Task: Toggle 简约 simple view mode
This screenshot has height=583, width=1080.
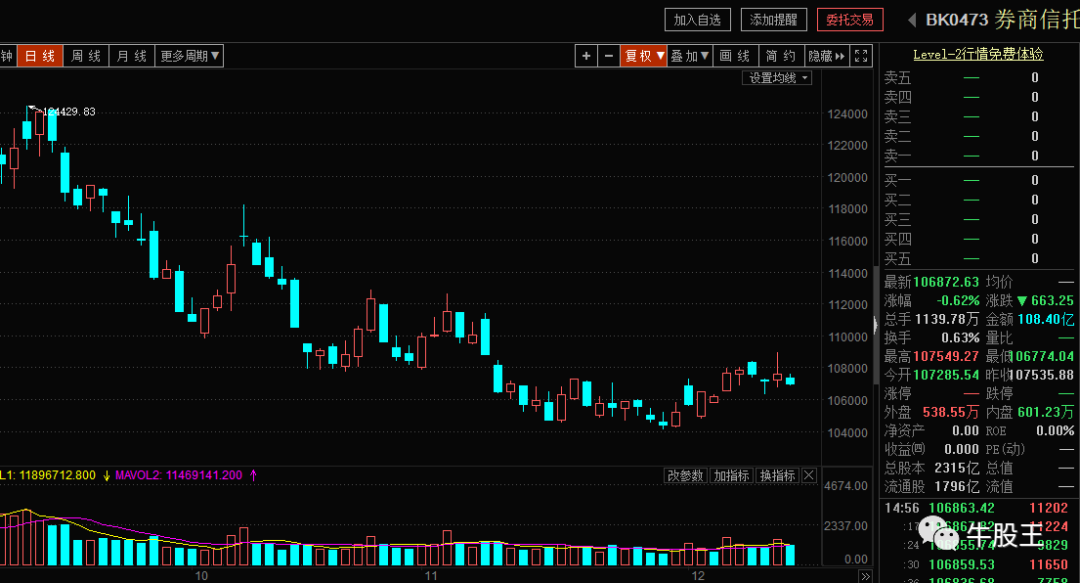Action: click(781, 56)
